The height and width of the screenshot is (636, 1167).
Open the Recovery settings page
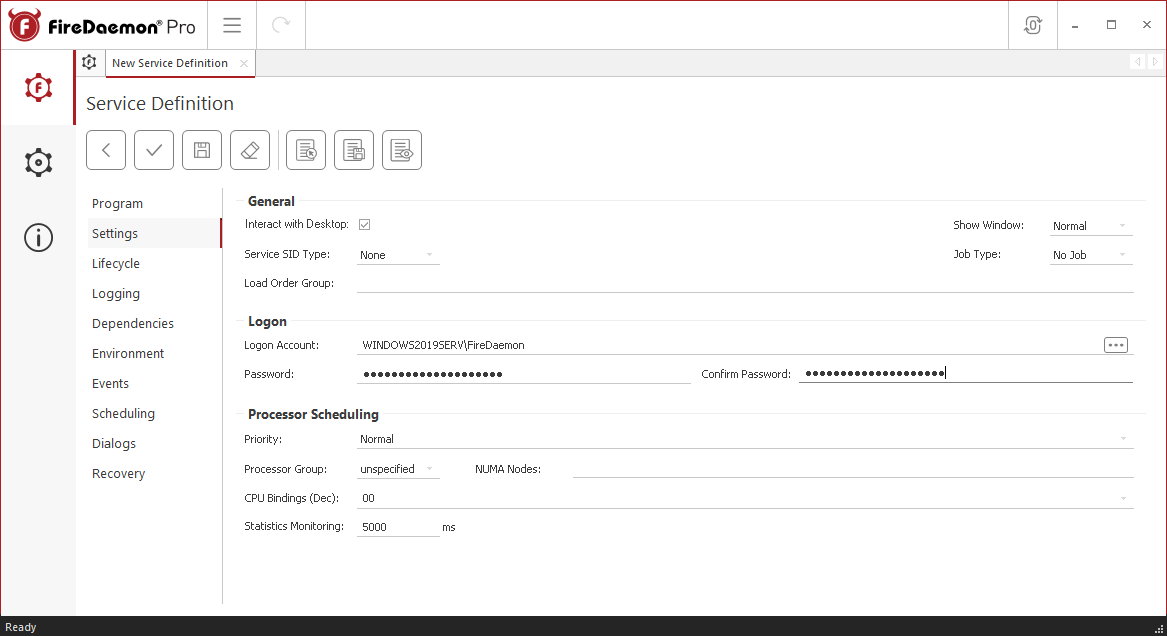(118, 473)
